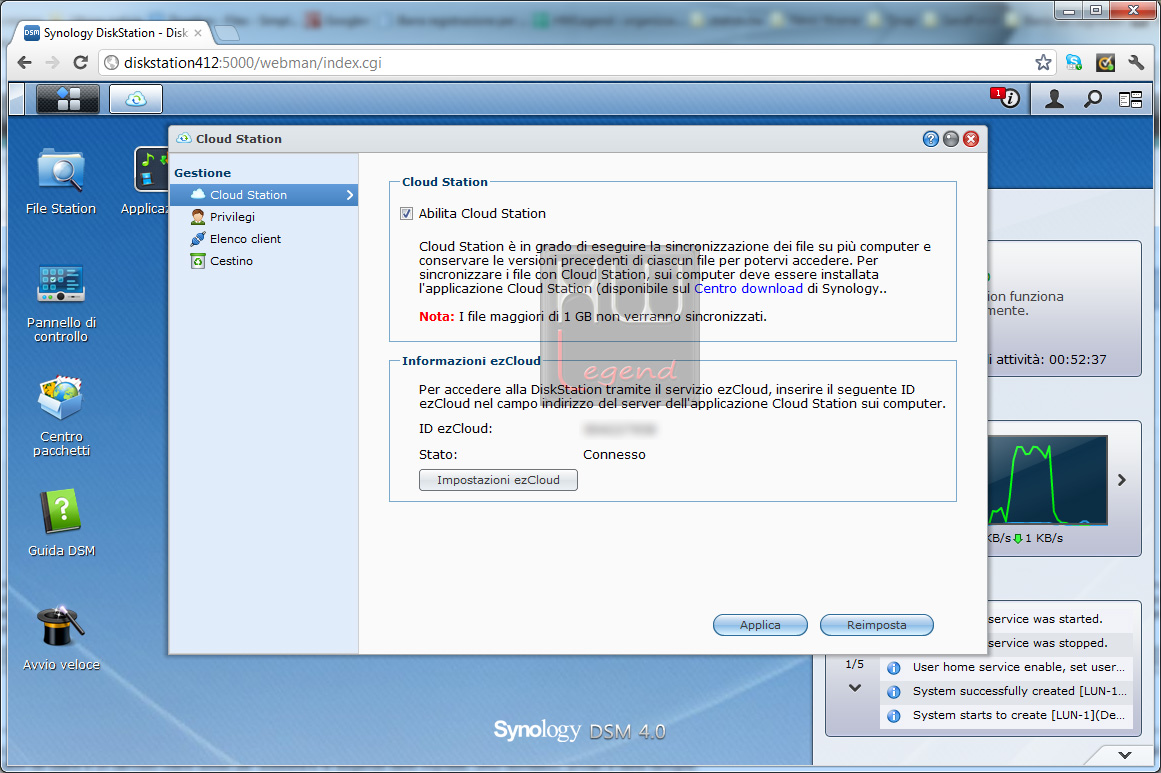Open Cestino section in sidebar
The image size is (1161, 773).
click(264, 261)
